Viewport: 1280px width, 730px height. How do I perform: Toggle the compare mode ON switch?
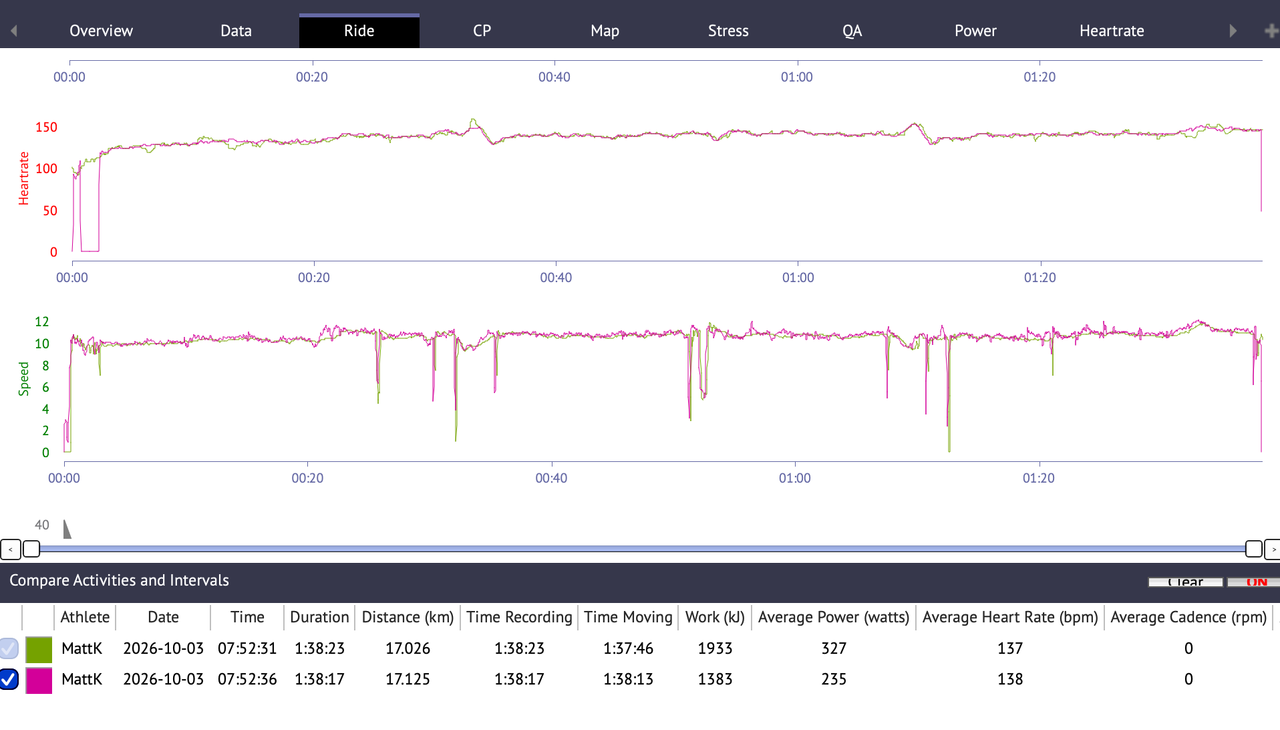(1254, 582)
